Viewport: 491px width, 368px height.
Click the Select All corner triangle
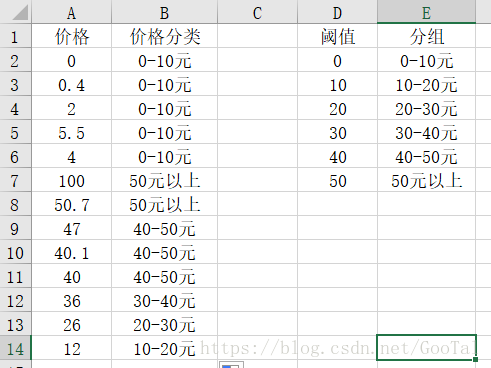pos(19,13)
